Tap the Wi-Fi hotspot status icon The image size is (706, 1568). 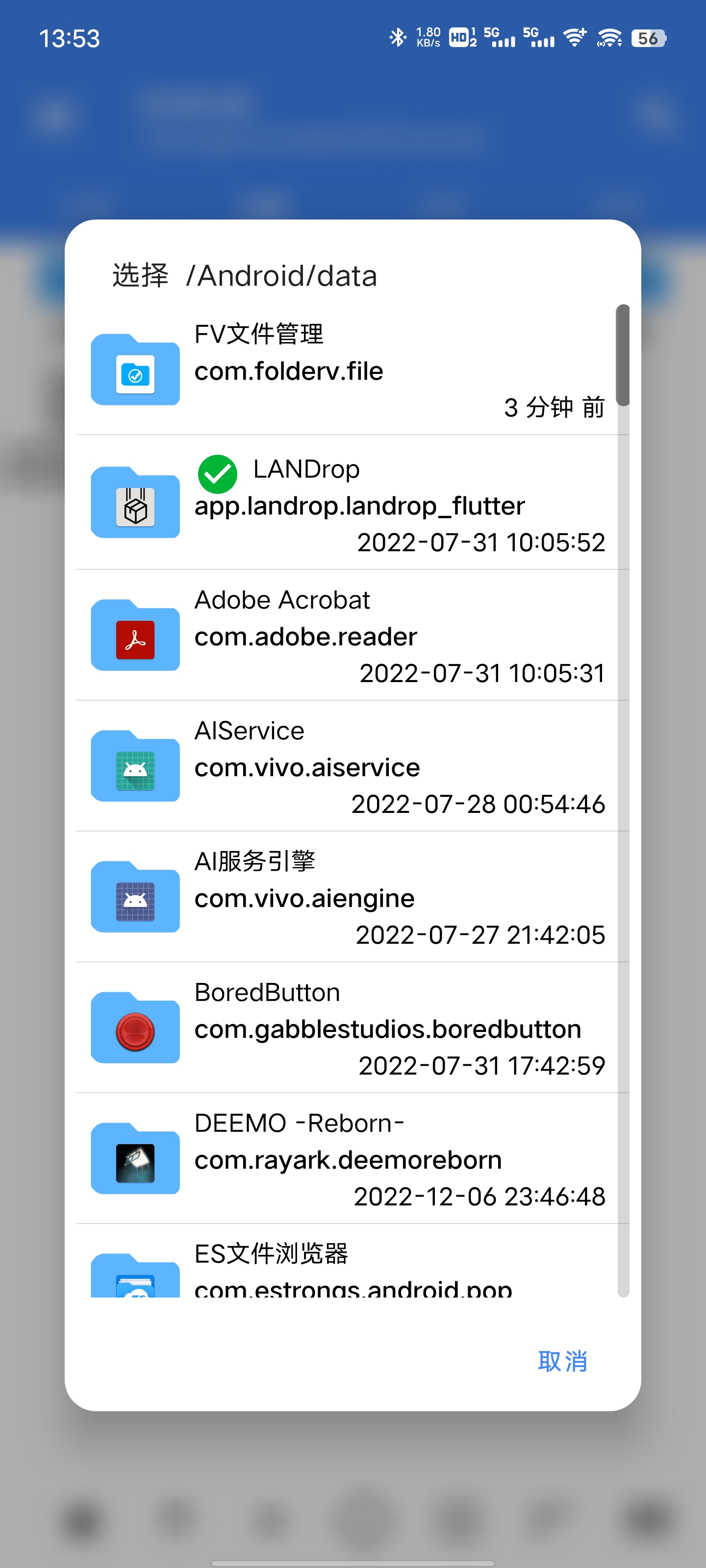click(609, 38)
